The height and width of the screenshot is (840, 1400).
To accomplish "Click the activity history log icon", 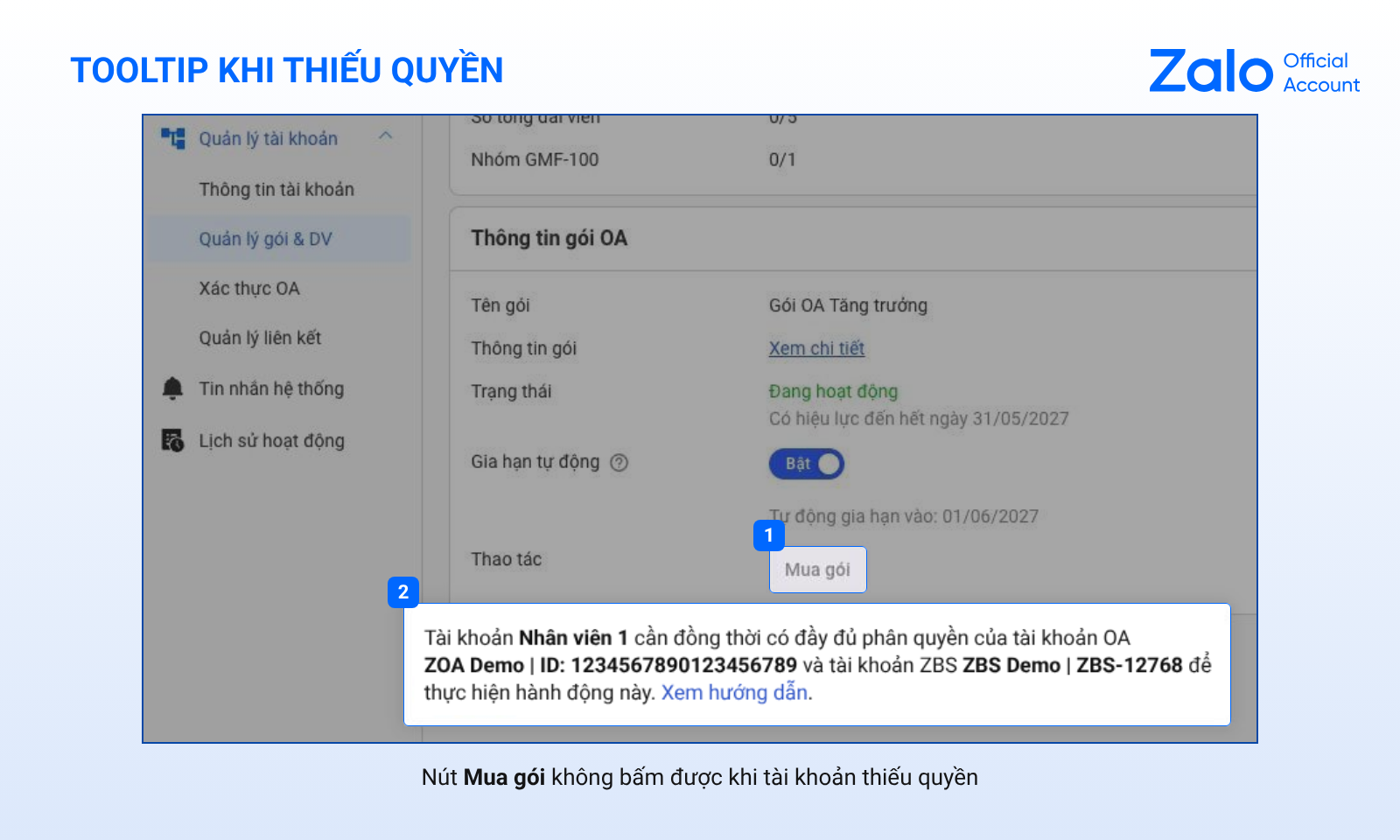I will [x=173, y=440].
